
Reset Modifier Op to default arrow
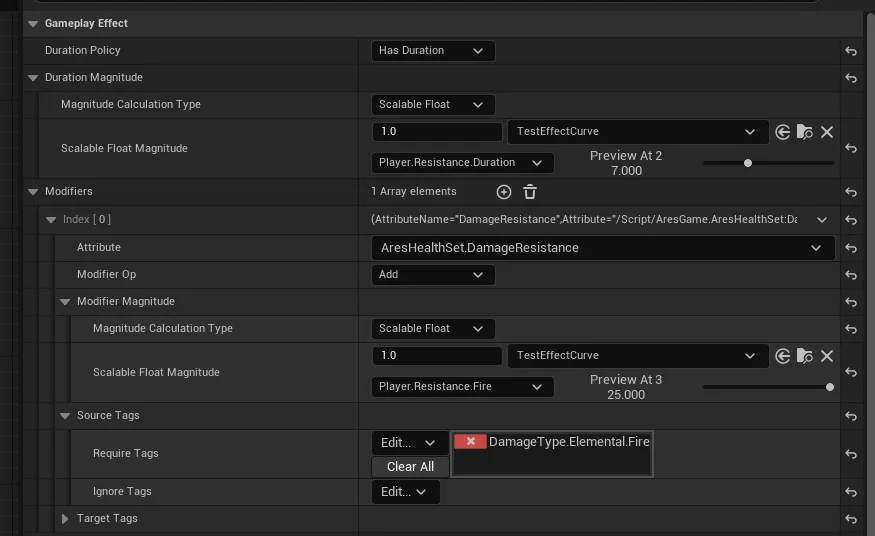click(x=850, y=275)
